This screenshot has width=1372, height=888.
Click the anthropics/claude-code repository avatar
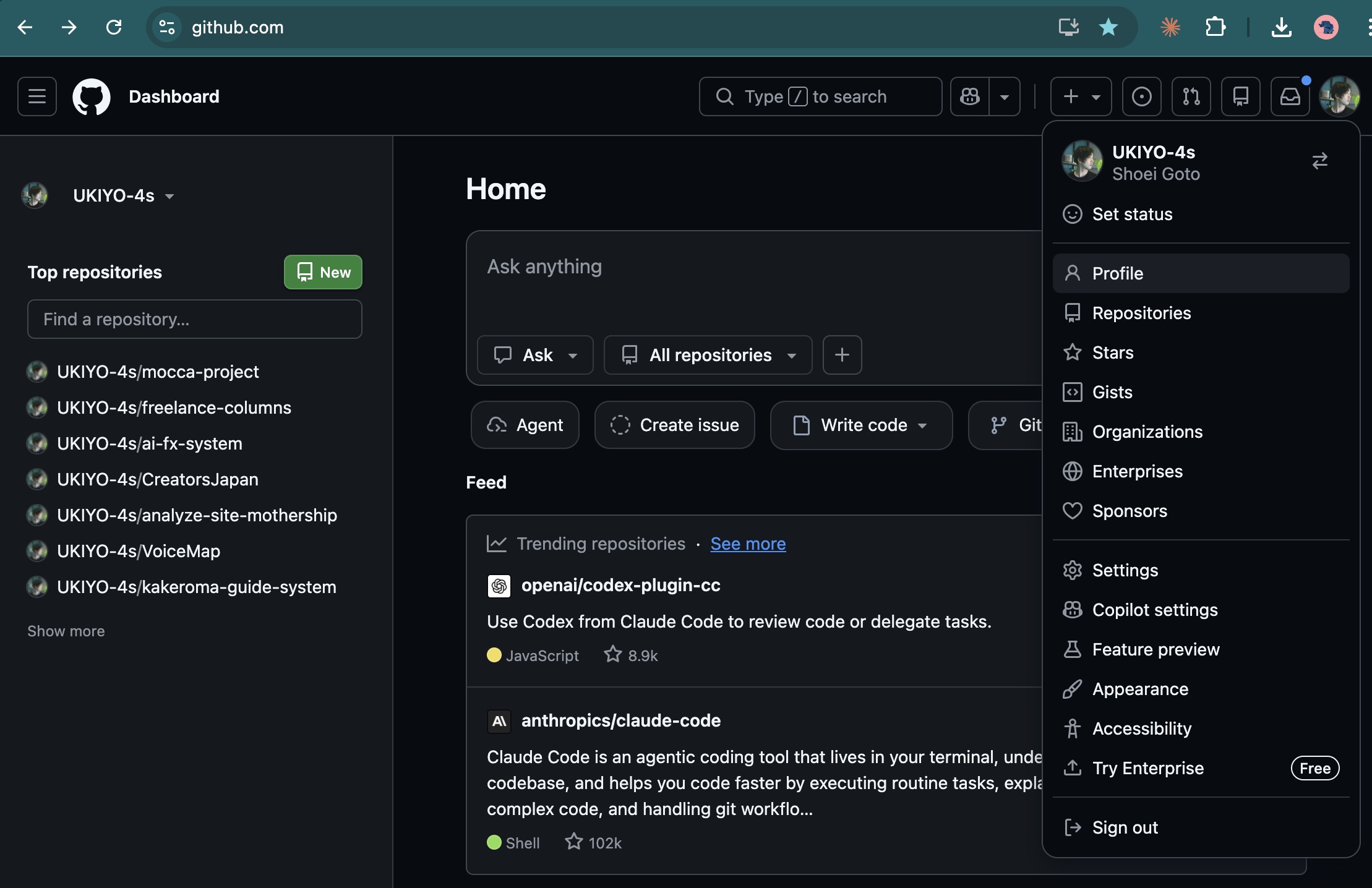(499, 721)
